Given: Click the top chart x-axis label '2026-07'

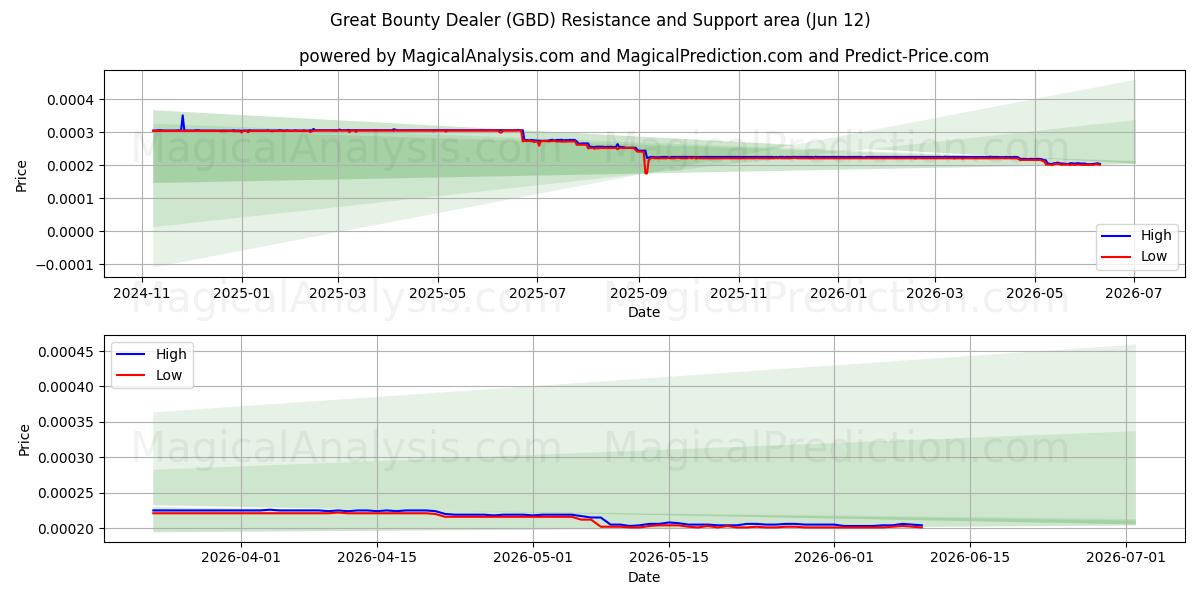Looking at the screenshot, I should (x=1135, y=294).
